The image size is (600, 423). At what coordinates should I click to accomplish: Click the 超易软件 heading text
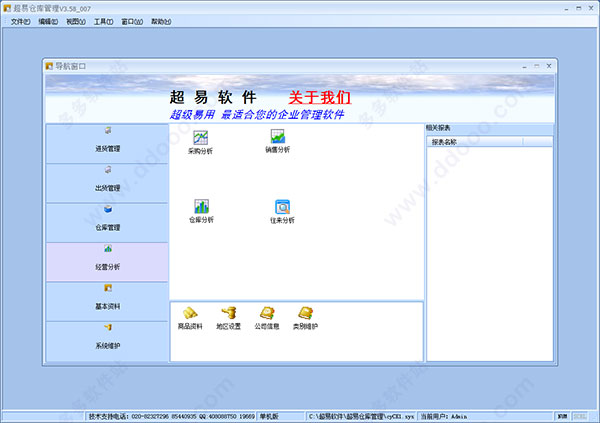213,97
